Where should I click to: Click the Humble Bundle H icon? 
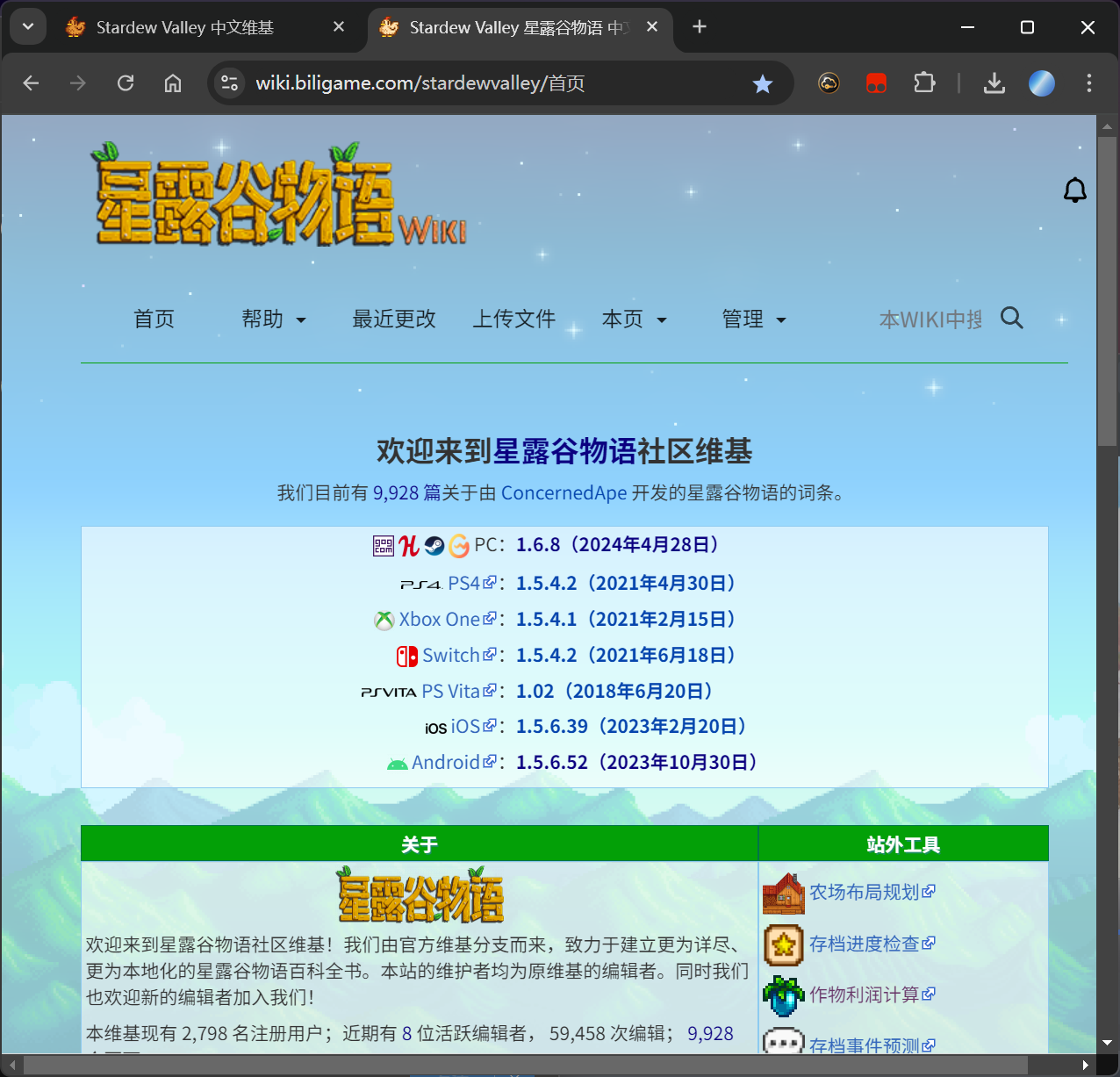408,546
